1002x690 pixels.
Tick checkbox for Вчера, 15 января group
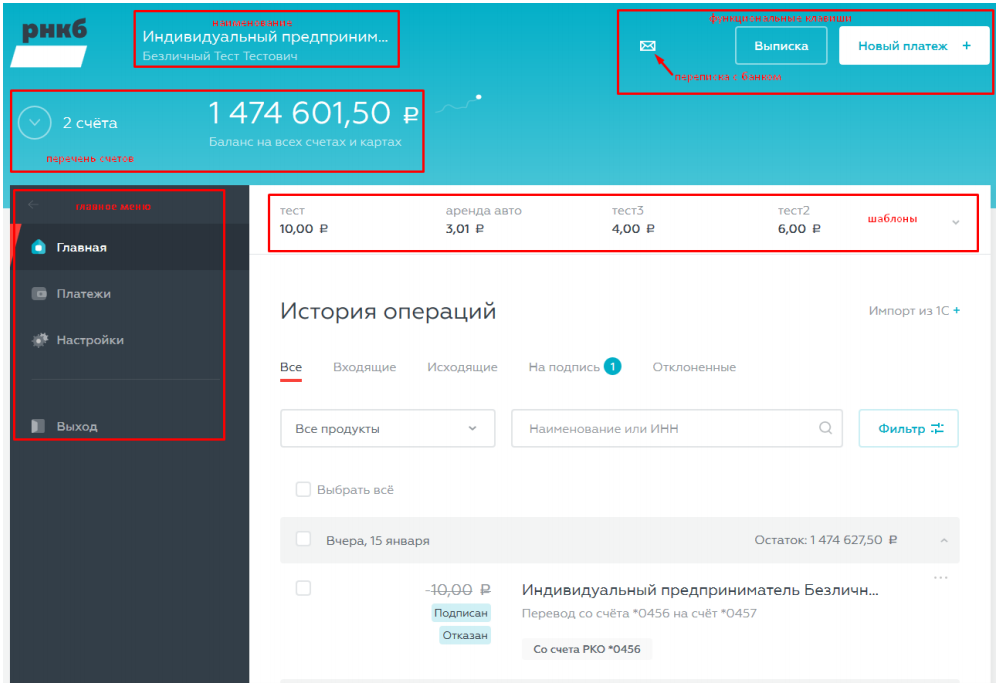303,540
